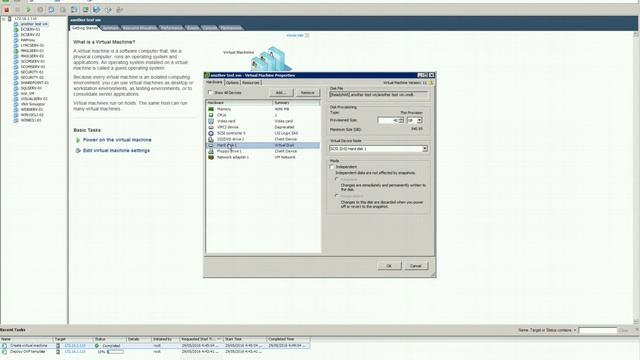Select 'another test vm' in the inventory tree

[34, 24]
